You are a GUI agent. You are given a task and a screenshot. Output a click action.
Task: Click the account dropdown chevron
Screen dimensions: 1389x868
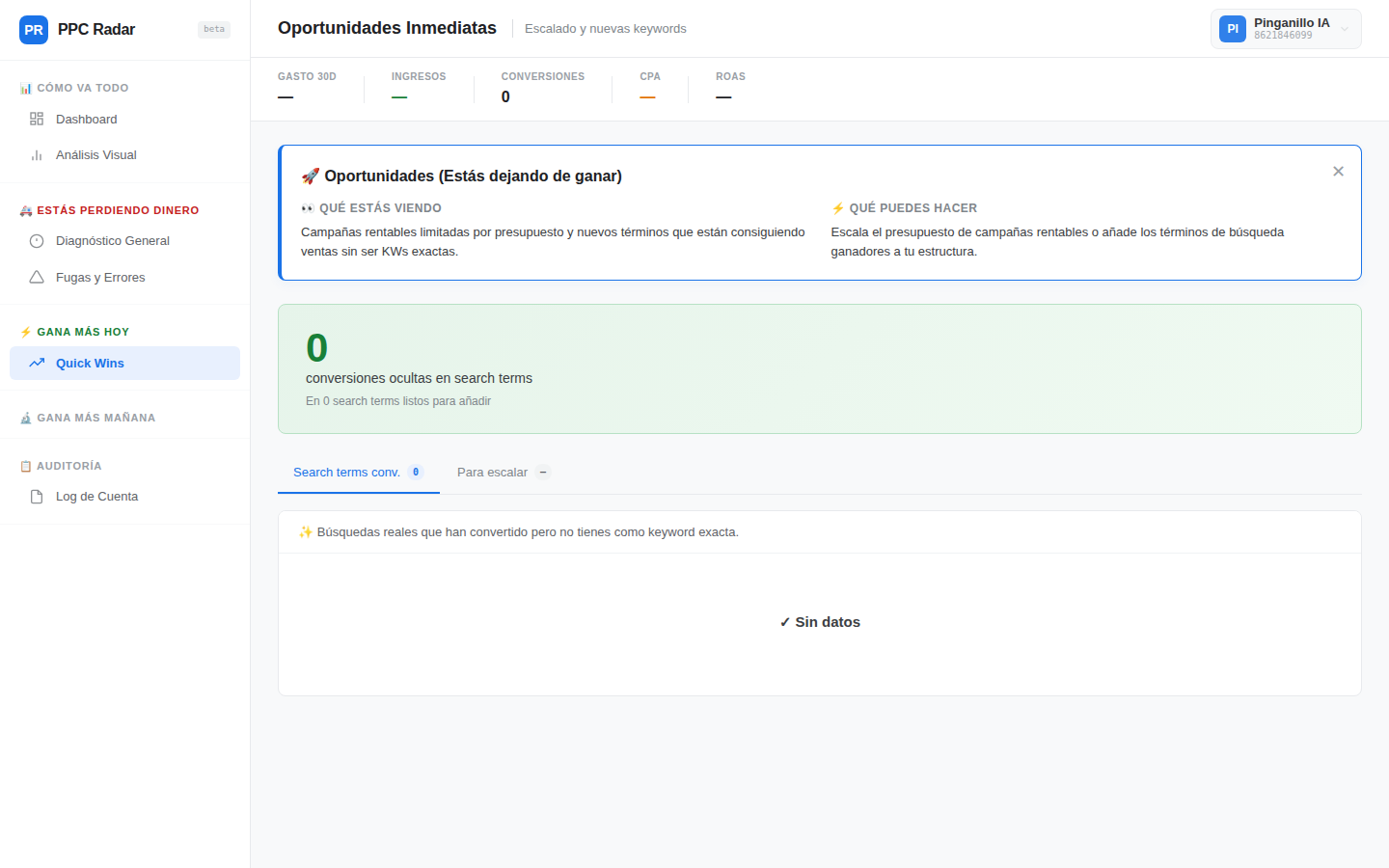[x=1345, y=29]
